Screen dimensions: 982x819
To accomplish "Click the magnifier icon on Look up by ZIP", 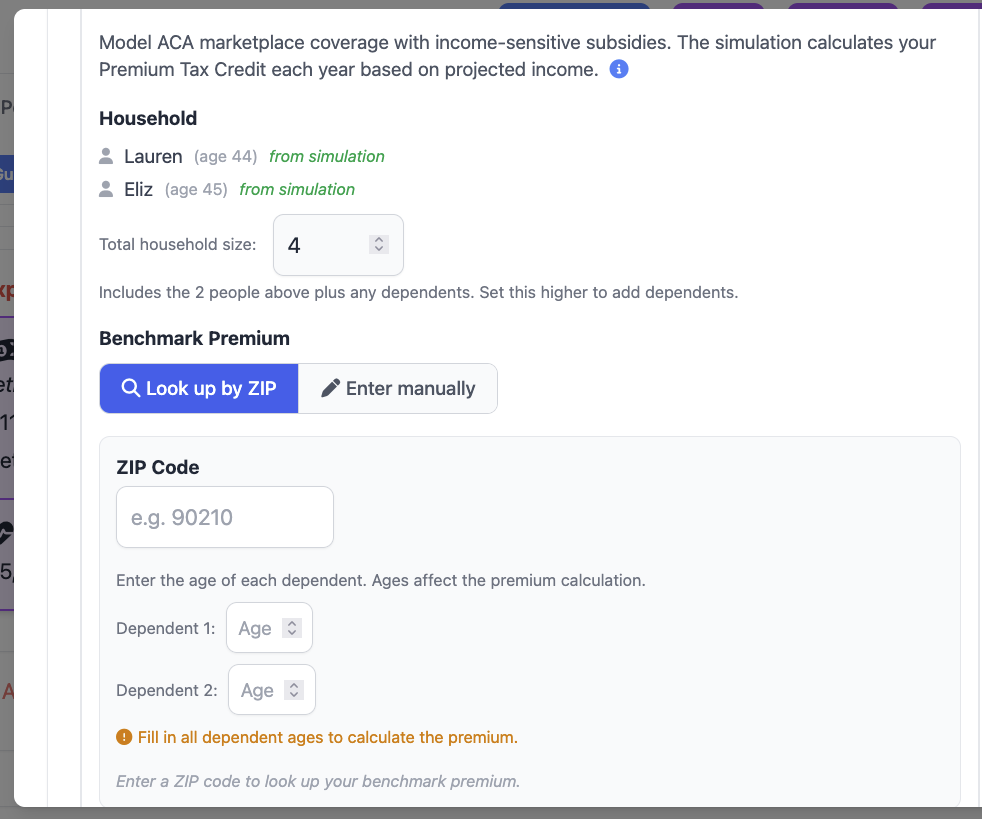I will point(130,388).
